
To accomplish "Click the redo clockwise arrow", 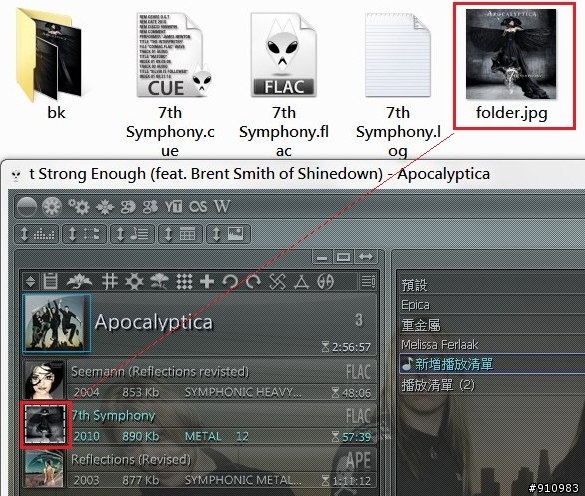I will click(x=254, y=282).
